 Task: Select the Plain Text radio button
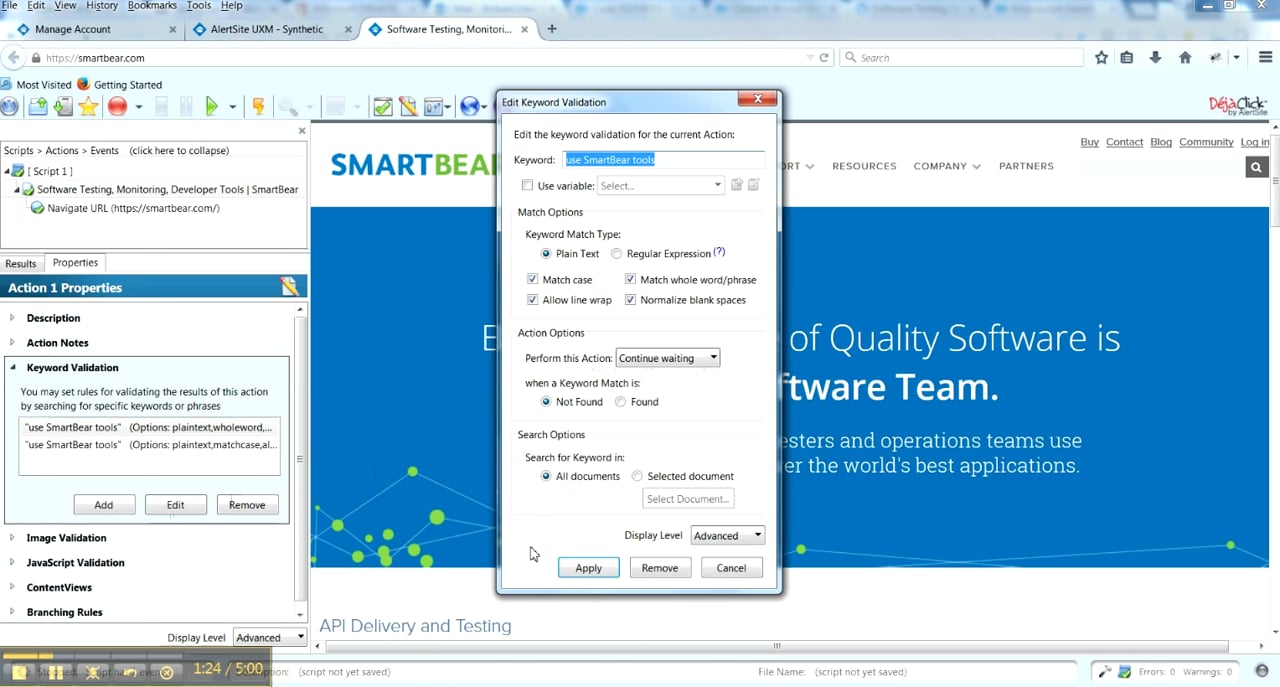pyautogui.click(x=546, y=254)
